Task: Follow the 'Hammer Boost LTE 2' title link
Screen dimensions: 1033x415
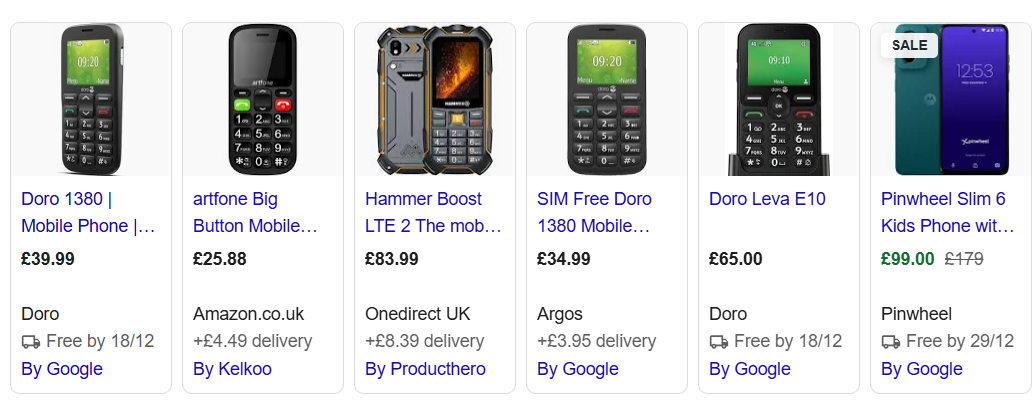Action: point(433,212)
